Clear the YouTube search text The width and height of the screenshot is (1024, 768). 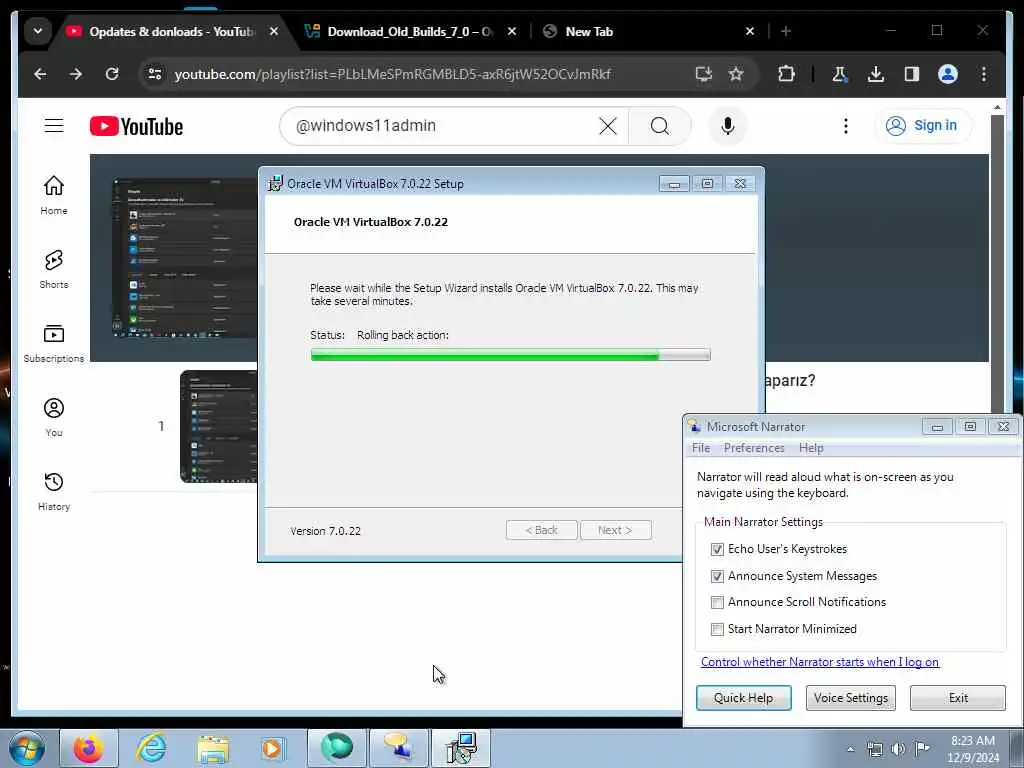point(607,126)
